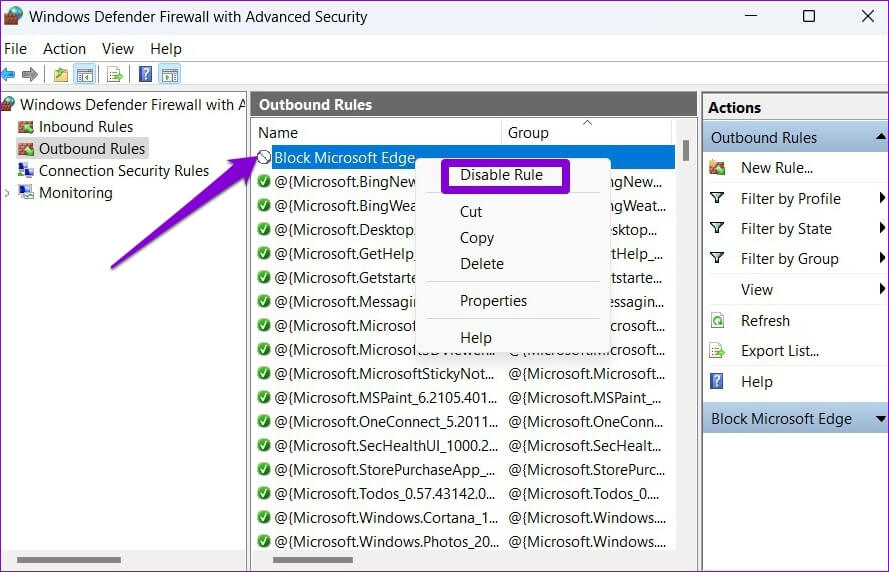Select Inbound Rules in the tree
Screen dimensions: 889x572
[85, 127]
